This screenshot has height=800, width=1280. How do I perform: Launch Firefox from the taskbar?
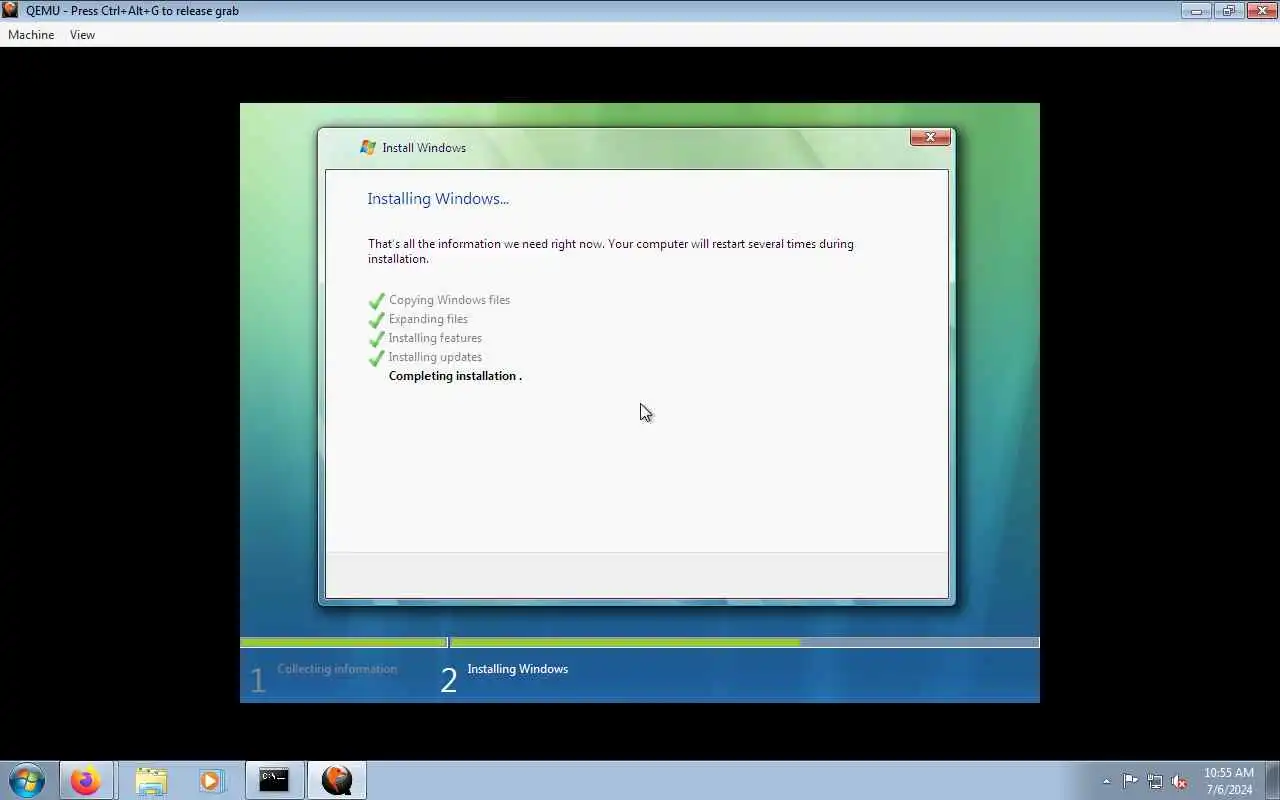(85, 780)
